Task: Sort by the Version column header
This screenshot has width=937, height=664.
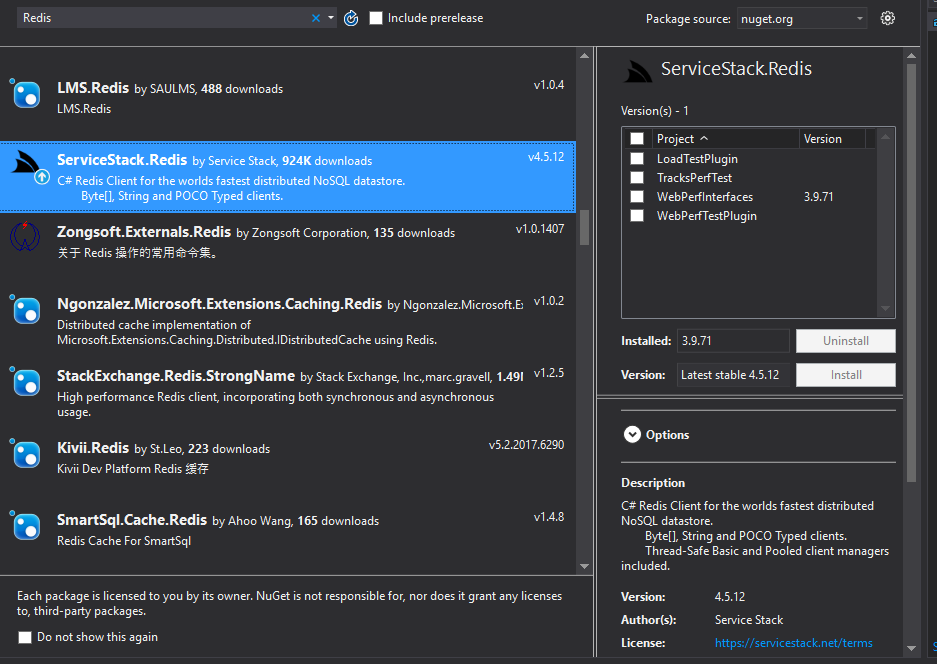Action: pos(832,139)
